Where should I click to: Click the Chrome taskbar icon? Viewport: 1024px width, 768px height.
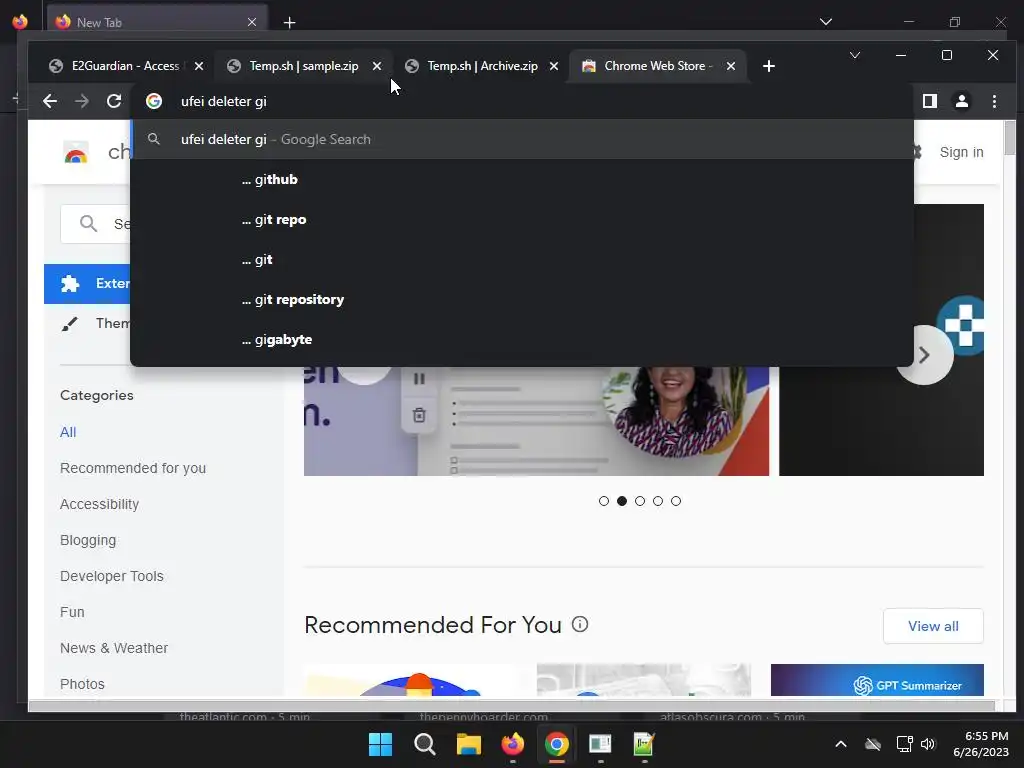coord(556,744)
